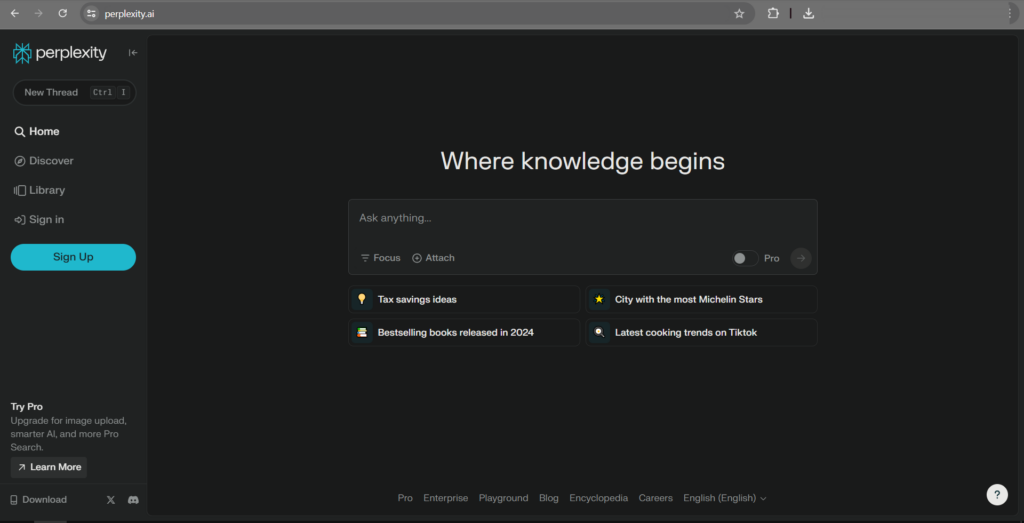
Task: Click the browser forward arrow
Action: pos(39,13)
